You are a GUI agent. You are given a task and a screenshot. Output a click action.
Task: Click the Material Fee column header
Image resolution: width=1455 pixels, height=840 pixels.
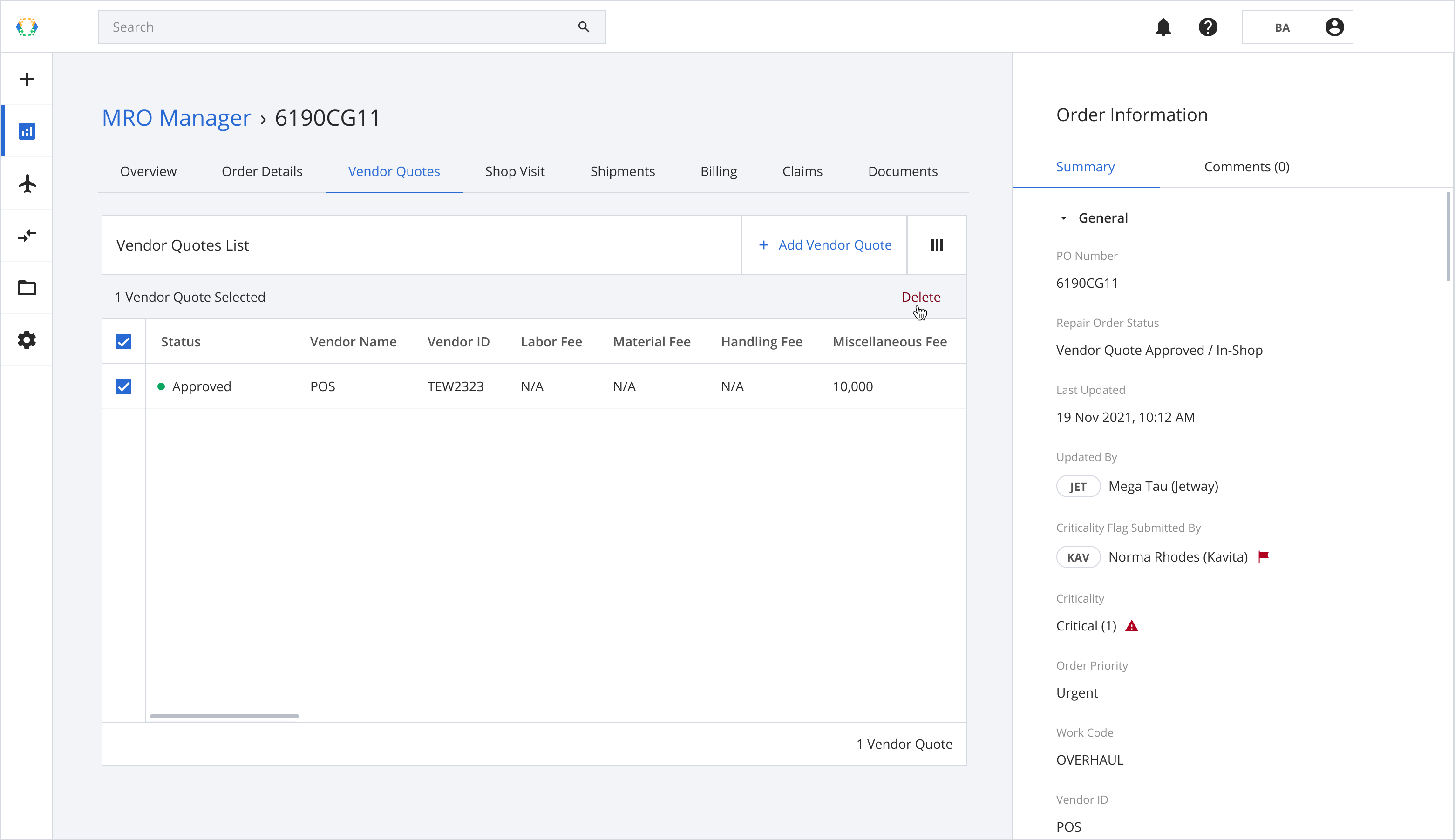click(x=651, y=342)
